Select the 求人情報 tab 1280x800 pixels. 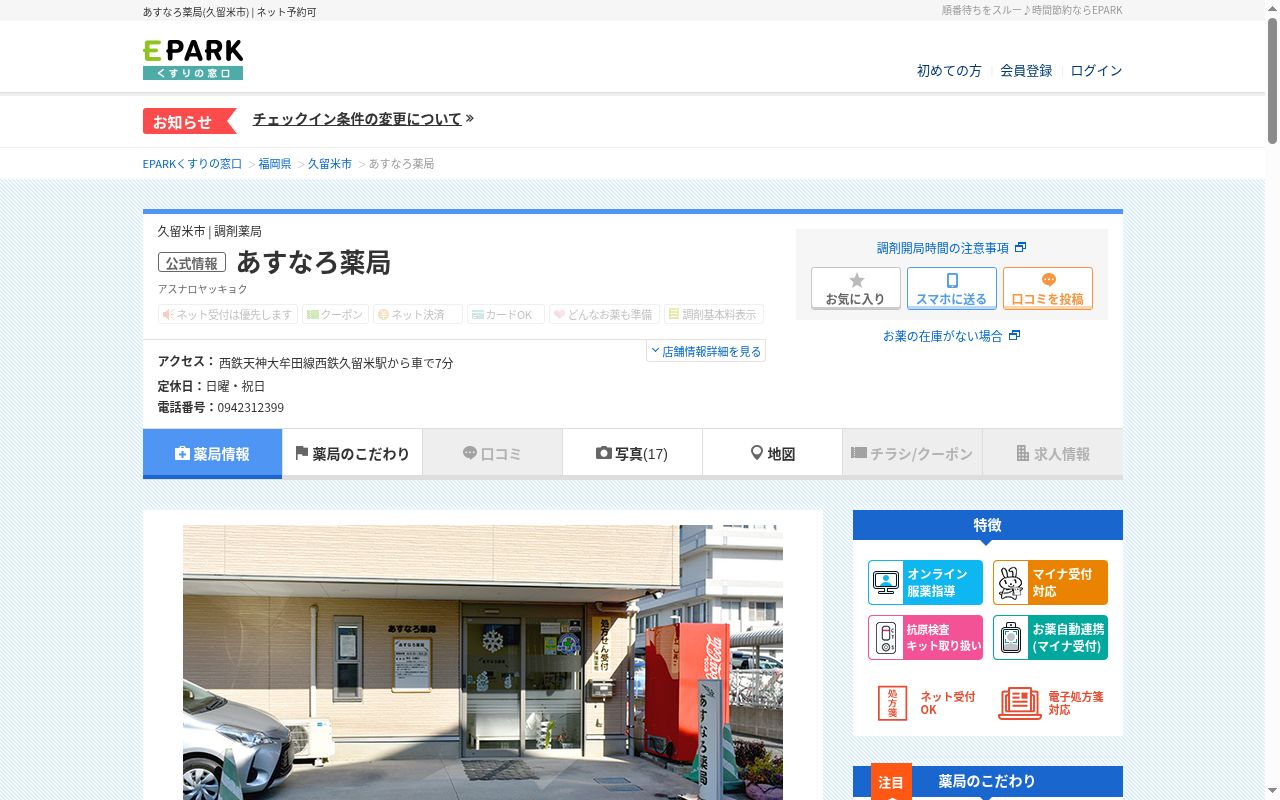(1053, 453)
